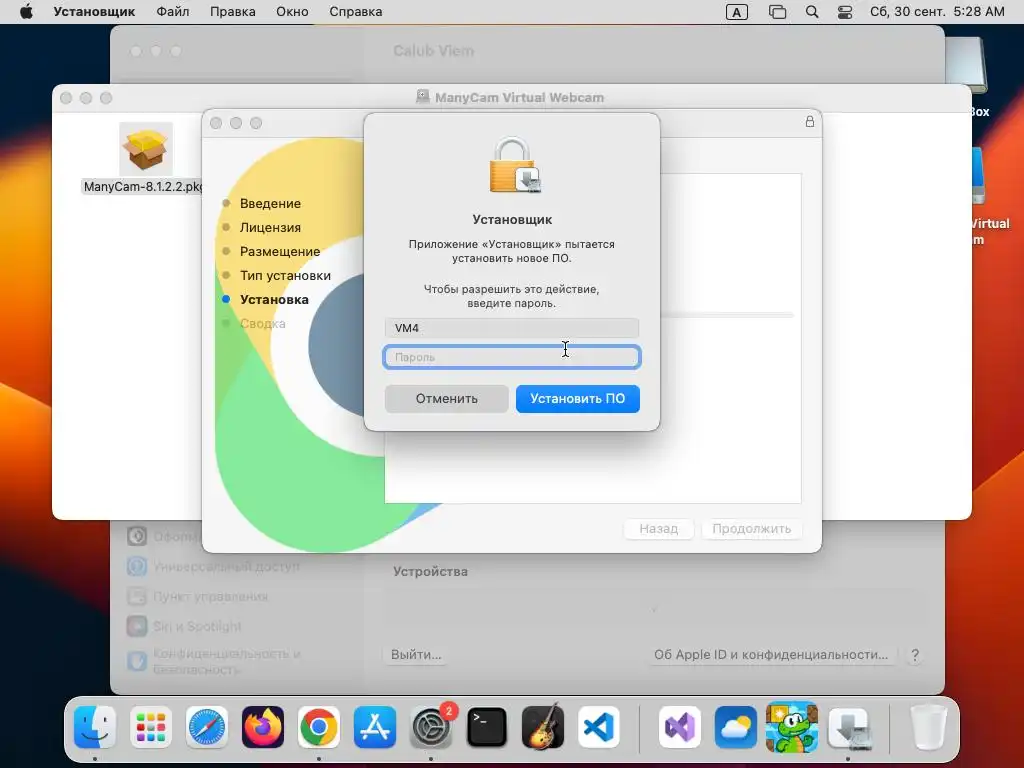Open the Apple menu

[26, 12]
